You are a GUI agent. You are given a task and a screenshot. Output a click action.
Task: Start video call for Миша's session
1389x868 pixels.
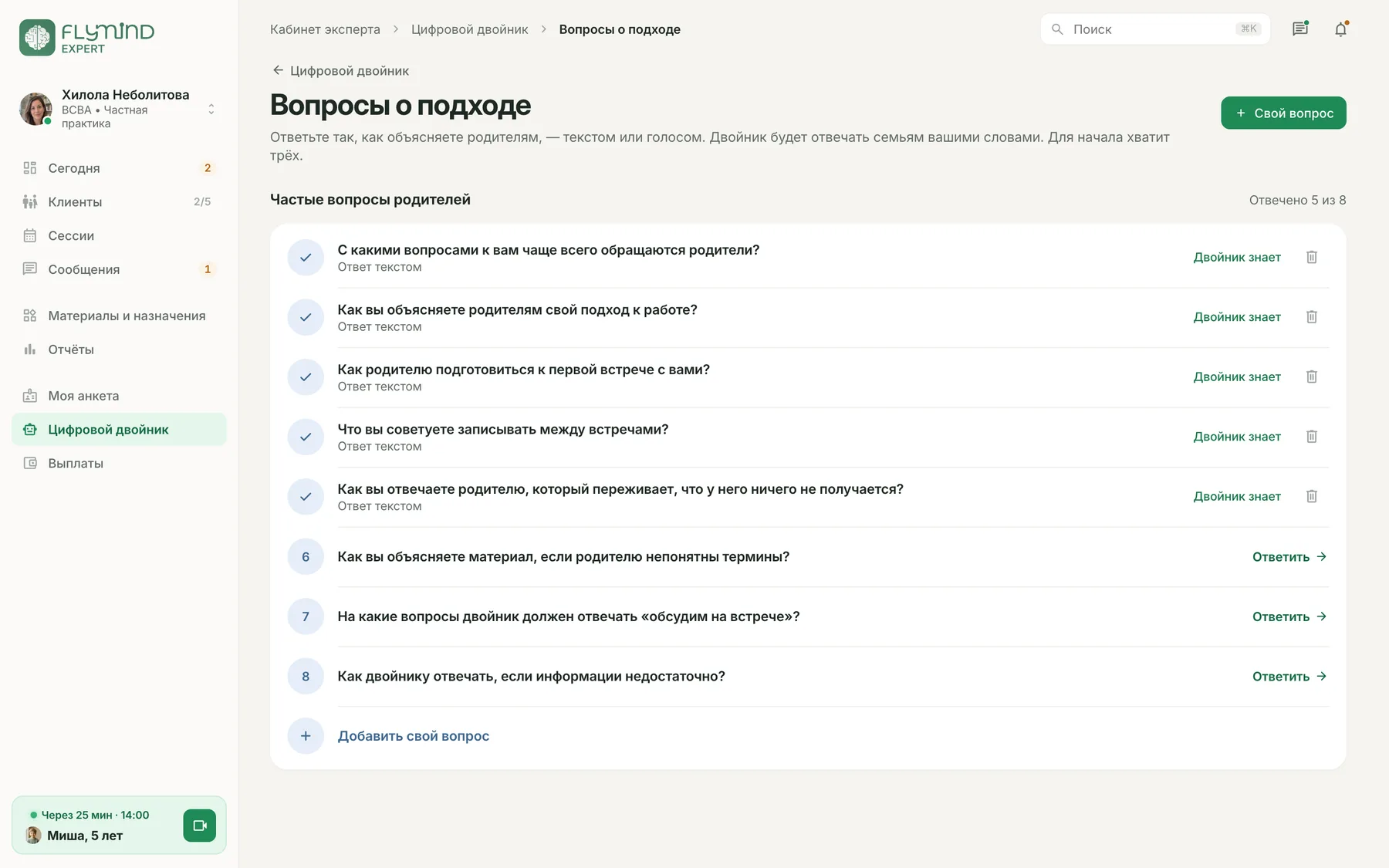click(200, 826)
